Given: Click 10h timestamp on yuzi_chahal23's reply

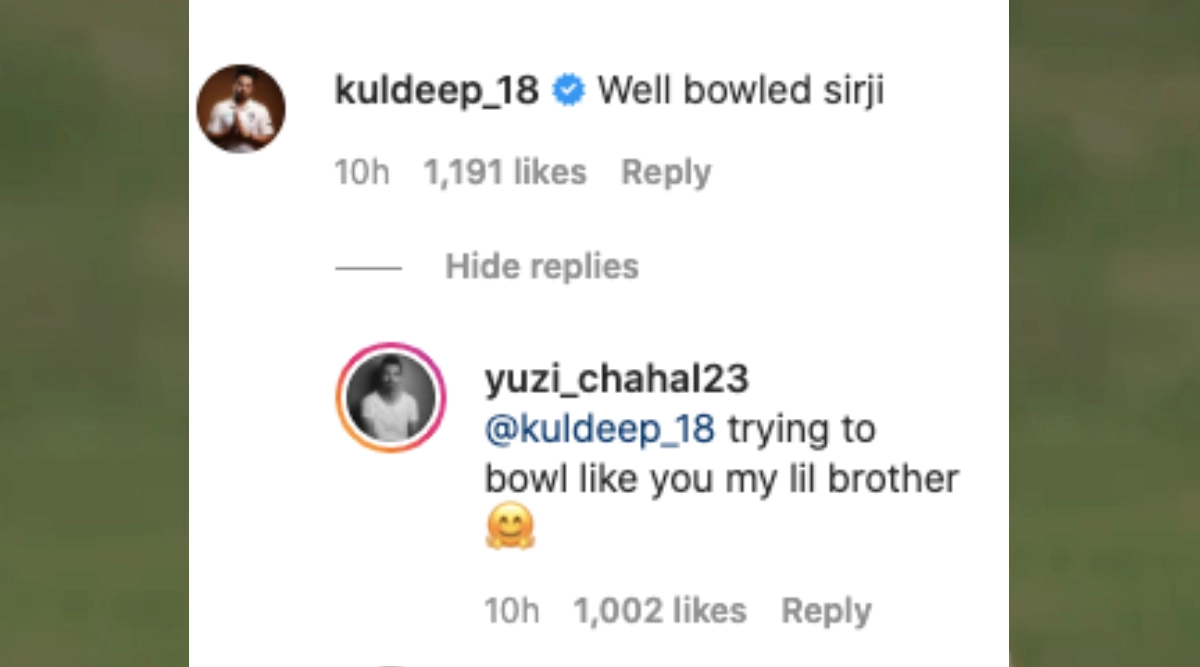Looking at the screenshot, I should tap(511, 611).
